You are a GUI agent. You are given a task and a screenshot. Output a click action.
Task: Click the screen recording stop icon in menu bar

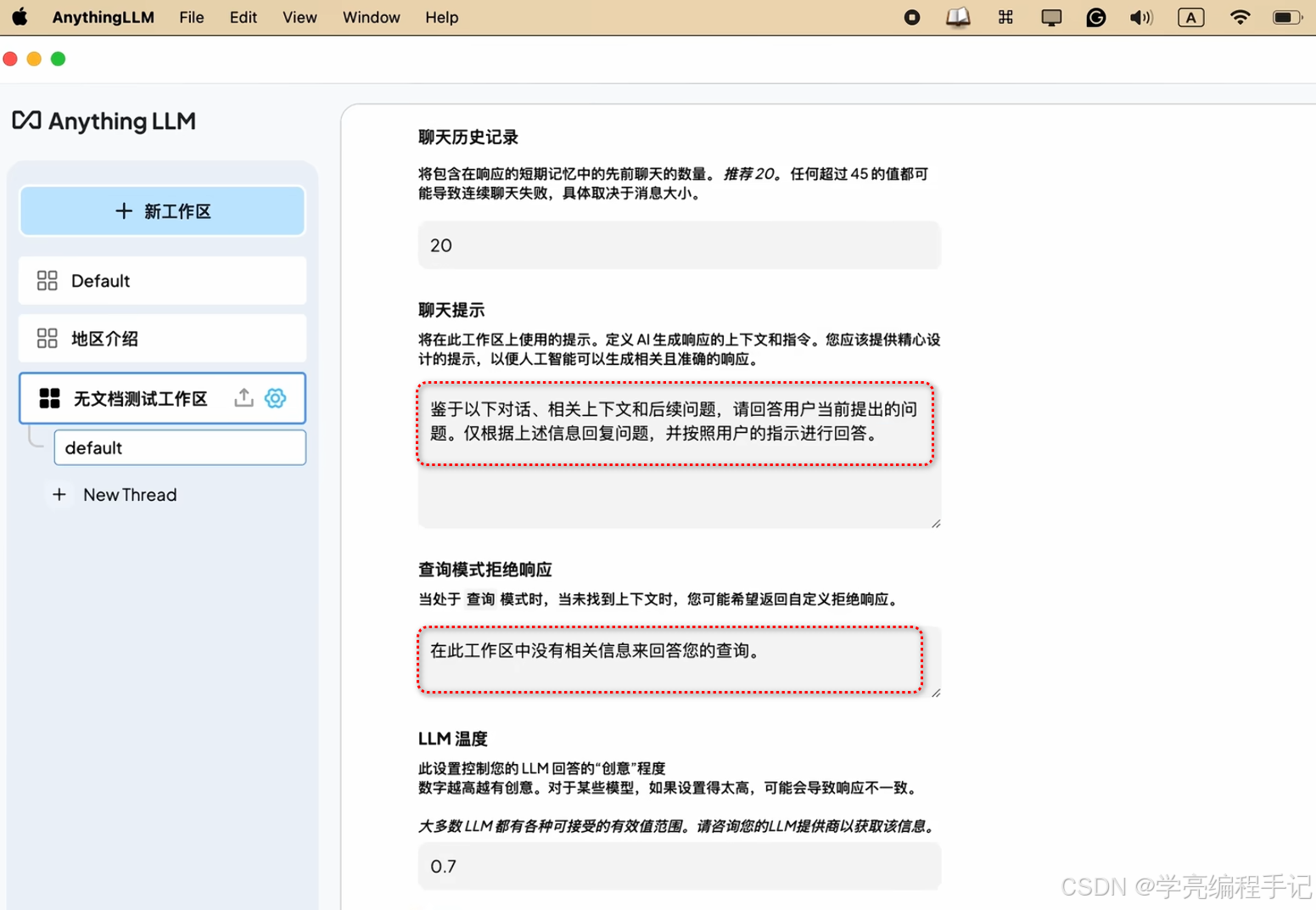911,17
